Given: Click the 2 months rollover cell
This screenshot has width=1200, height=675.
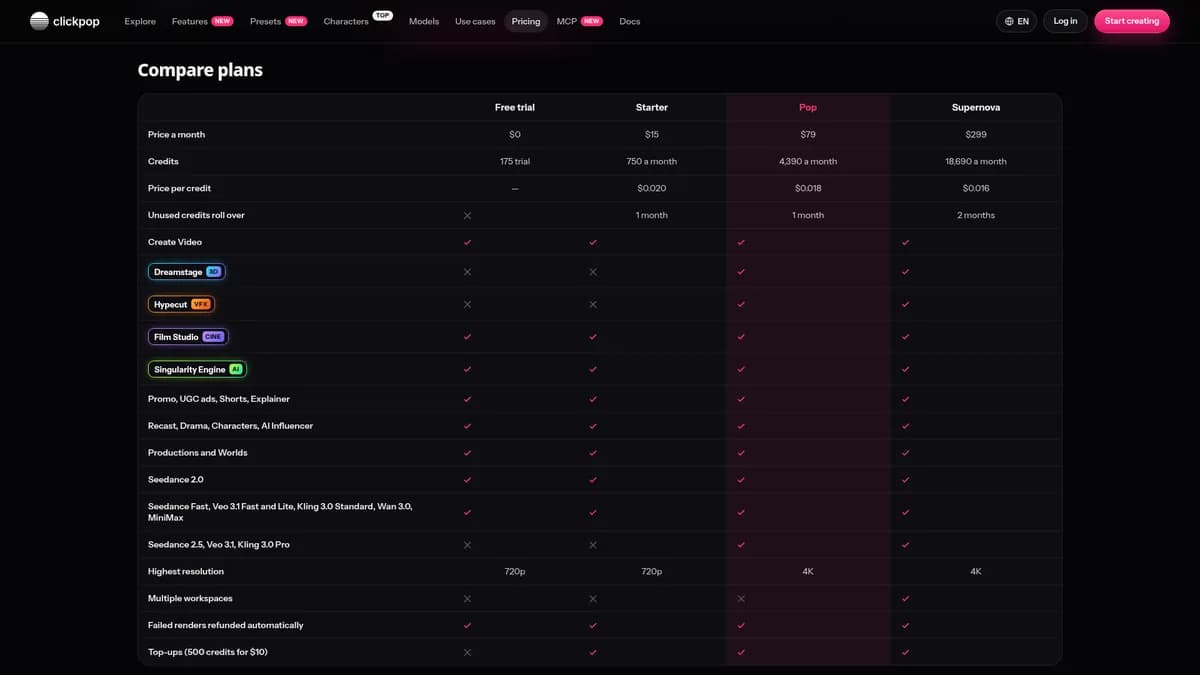Looking at the screenshot, I should click(976, 215).
